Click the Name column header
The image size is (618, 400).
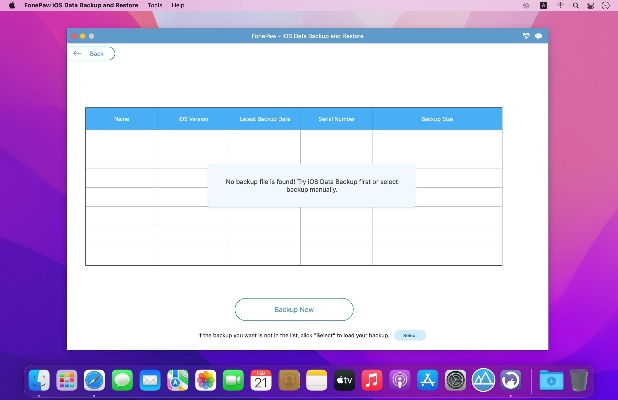pos(121,119)
